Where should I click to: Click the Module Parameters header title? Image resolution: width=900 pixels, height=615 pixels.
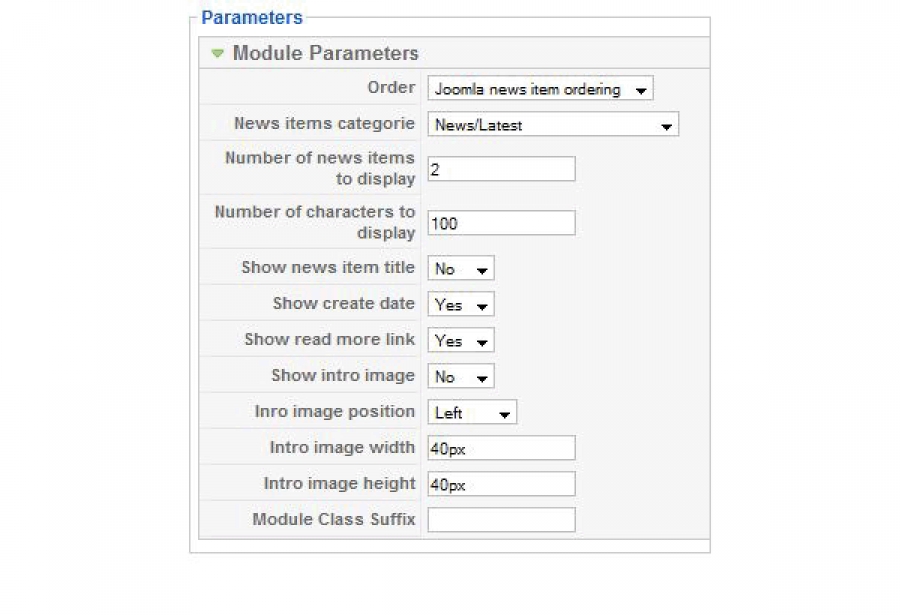(325, 53)
